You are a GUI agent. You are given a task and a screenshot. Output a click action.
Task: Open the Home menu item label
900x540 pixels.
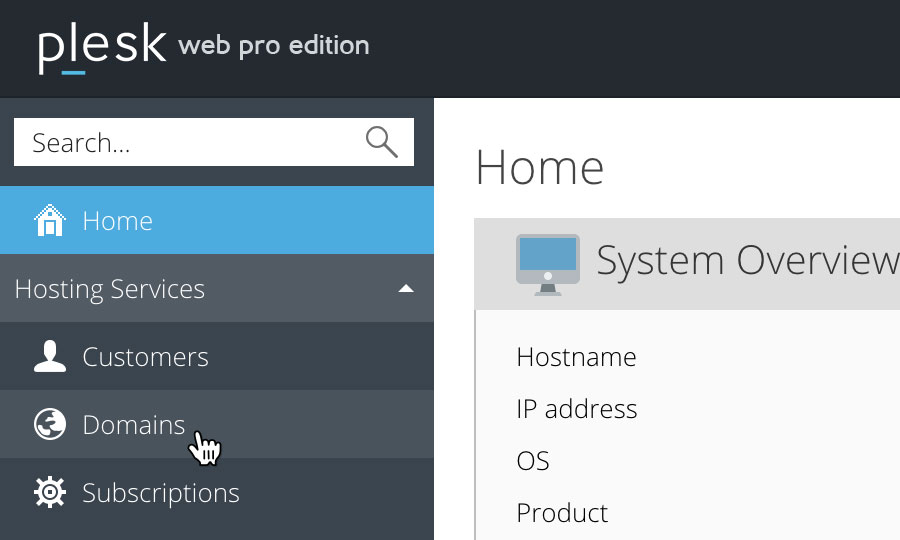[x=118, y=221]
